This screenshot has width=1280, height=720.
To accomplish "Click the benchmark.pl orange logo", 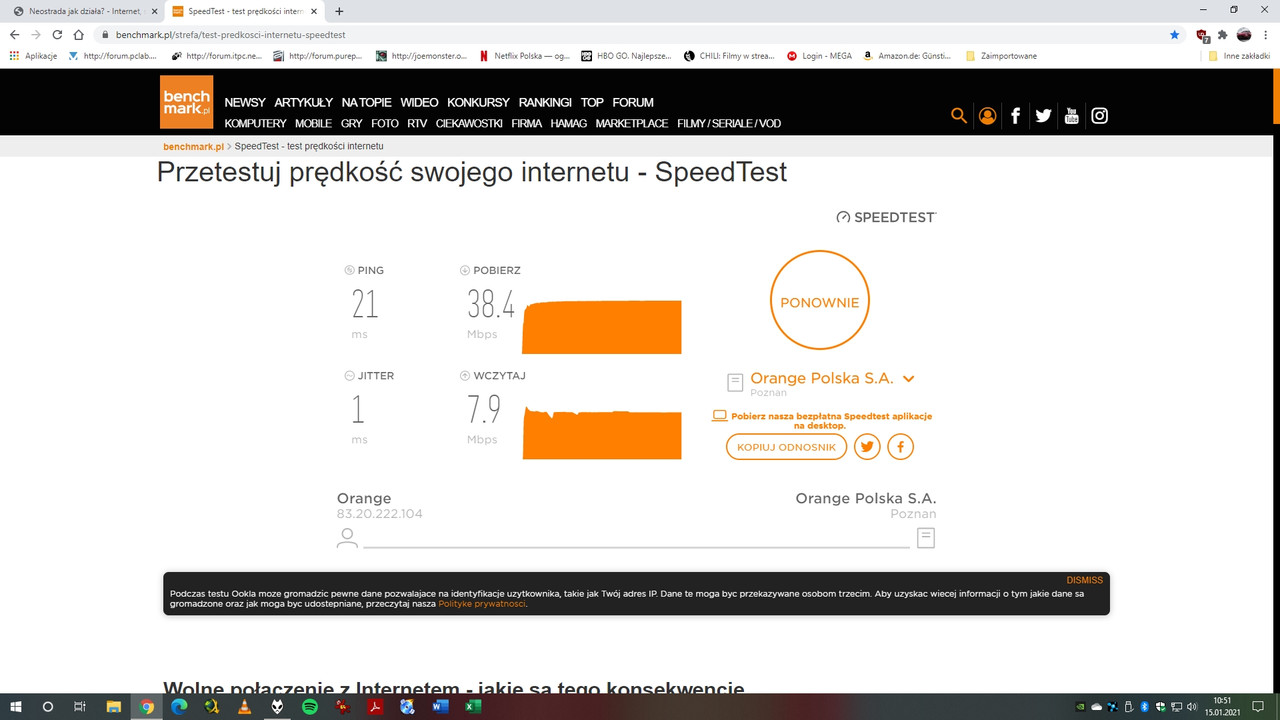I will pyautogui.click(x=186, y=102).
